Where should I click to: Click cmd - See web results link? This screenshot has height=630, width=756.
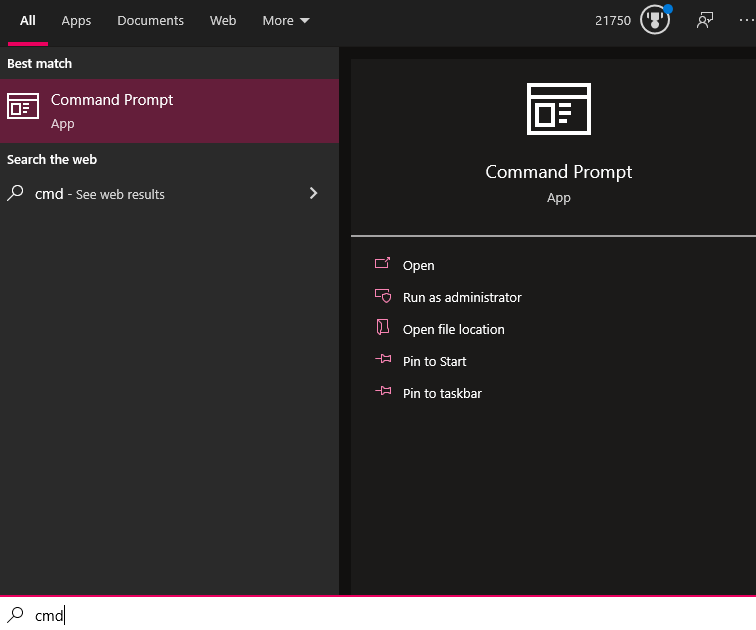tap(100, 194)
